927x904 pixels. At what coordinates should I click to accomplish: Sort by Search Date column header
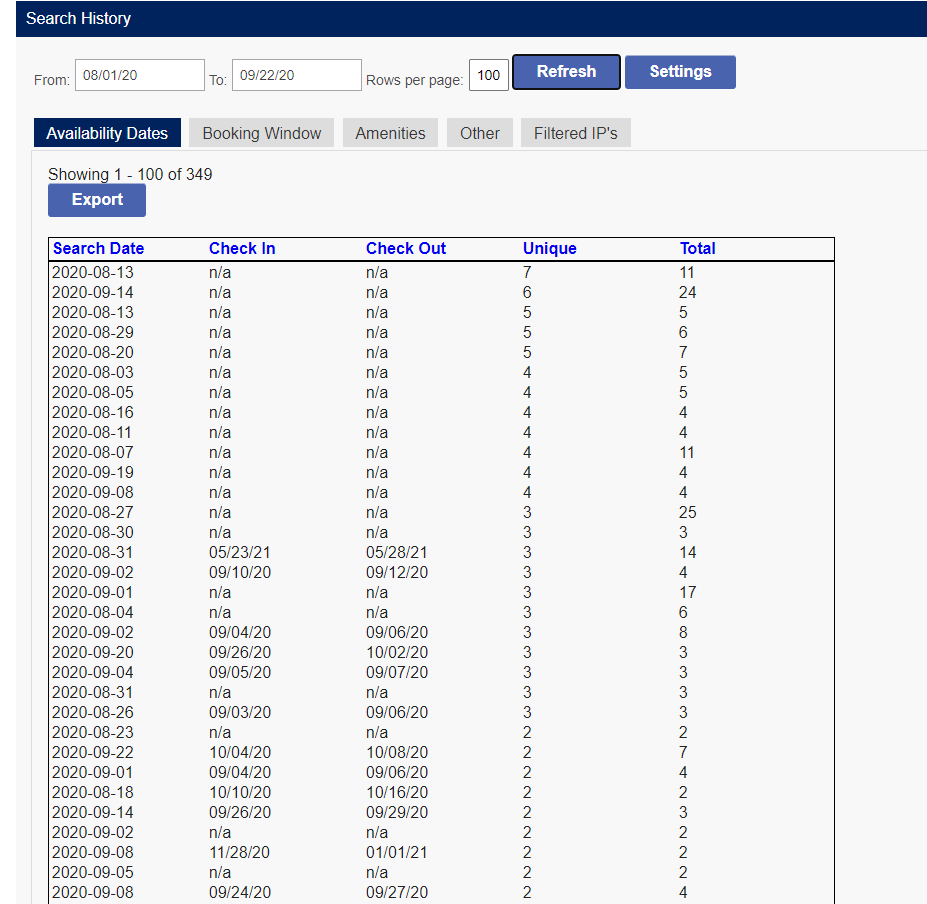click(x=99, y=248)
